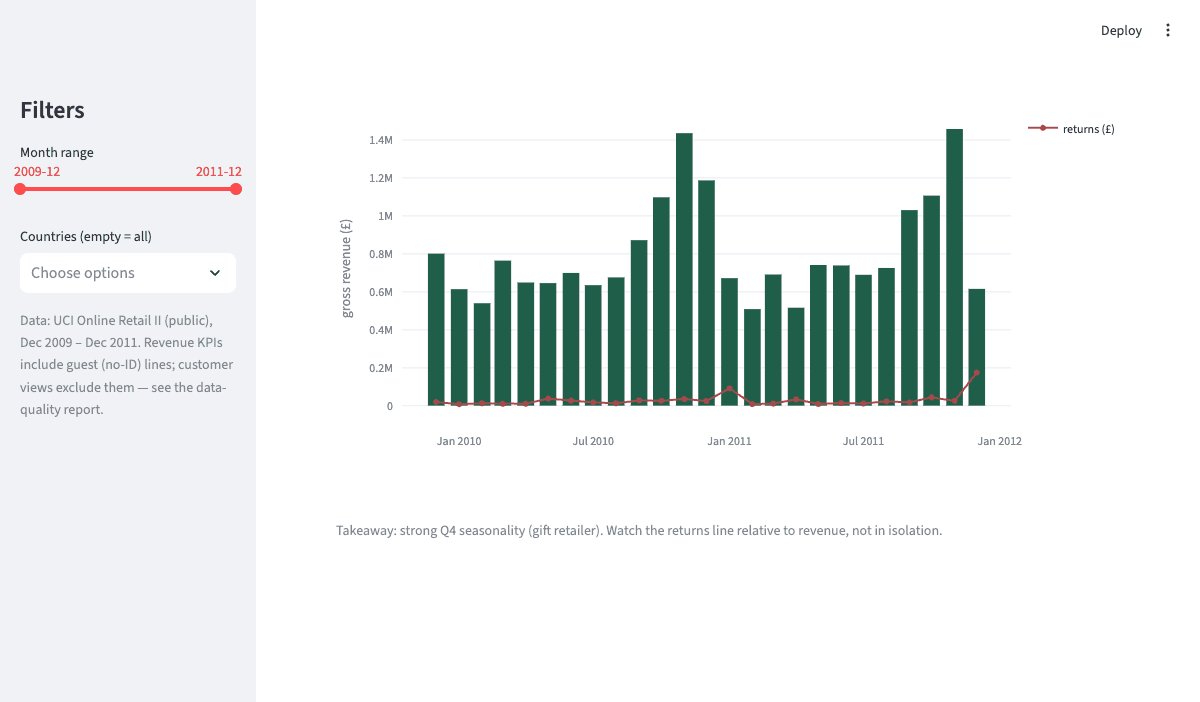This screenshot has height=702, width=1200.
Task: Click the 'Jul 2011' x-axis label
Action: 863,441
